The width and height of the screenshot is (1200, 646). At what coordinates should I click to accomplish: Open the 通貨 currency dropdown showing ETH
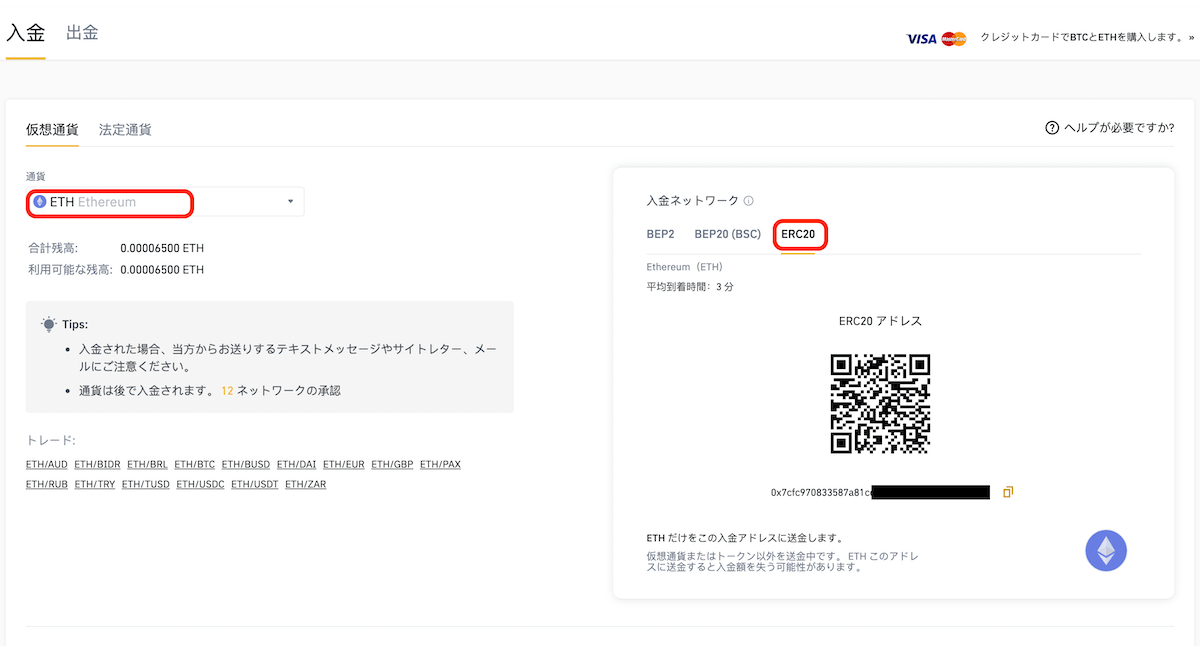(x=165, y=202)
